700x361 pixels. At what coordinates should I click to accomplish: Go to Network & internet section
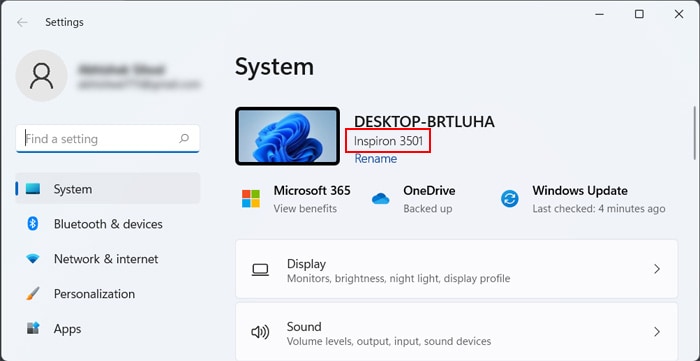108,259
